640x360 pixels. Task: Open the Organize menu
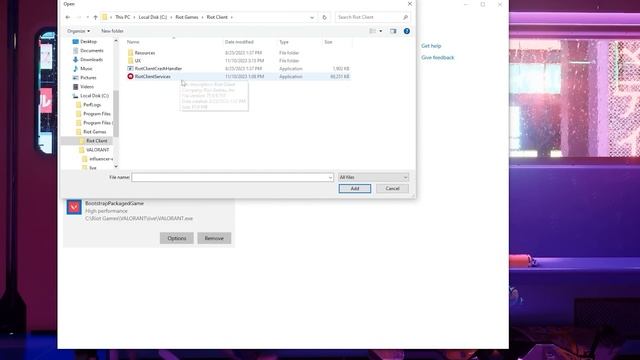[x=78, y=31]
